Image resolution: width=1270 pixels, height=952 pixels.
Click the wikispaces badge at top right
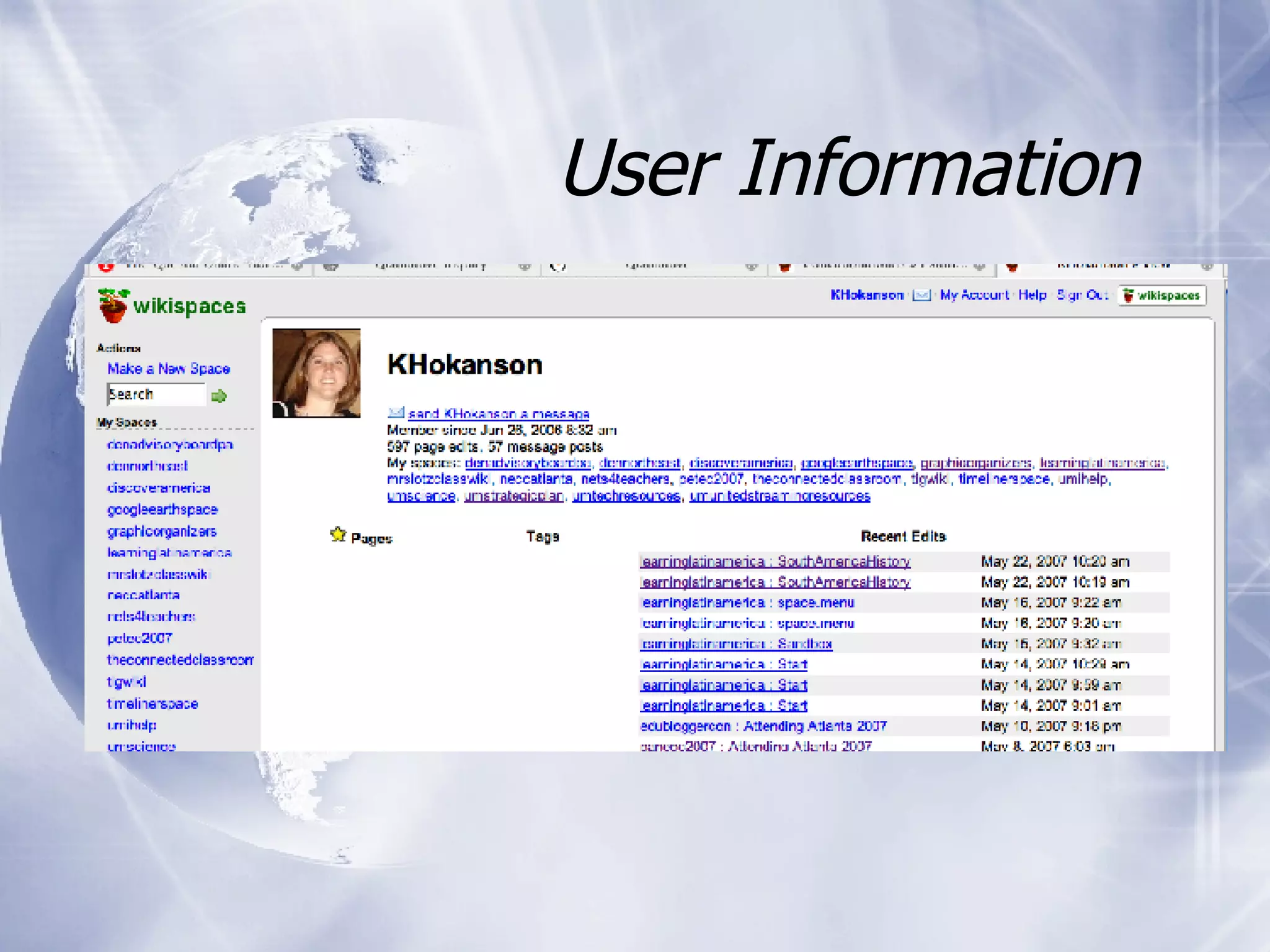pyautogui.click(x=1162, y=296)
